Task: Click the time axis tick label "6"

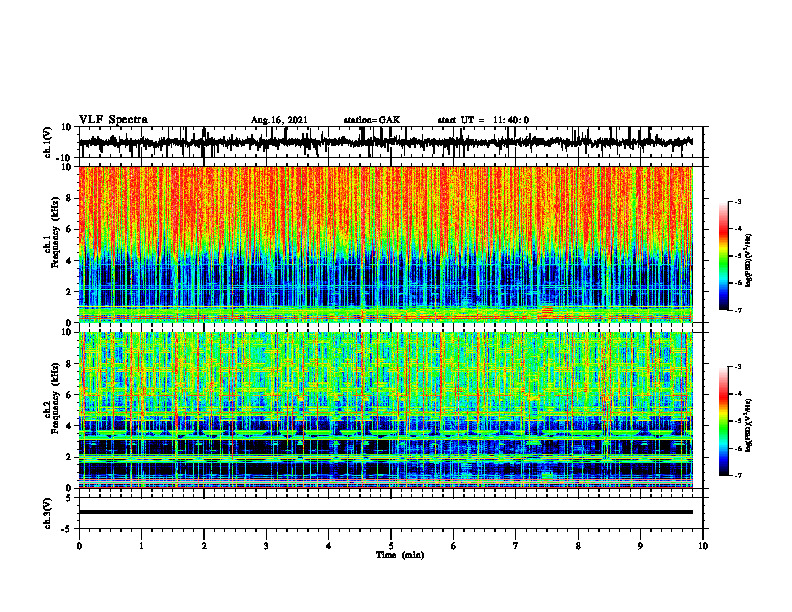Action: (454, 546)
